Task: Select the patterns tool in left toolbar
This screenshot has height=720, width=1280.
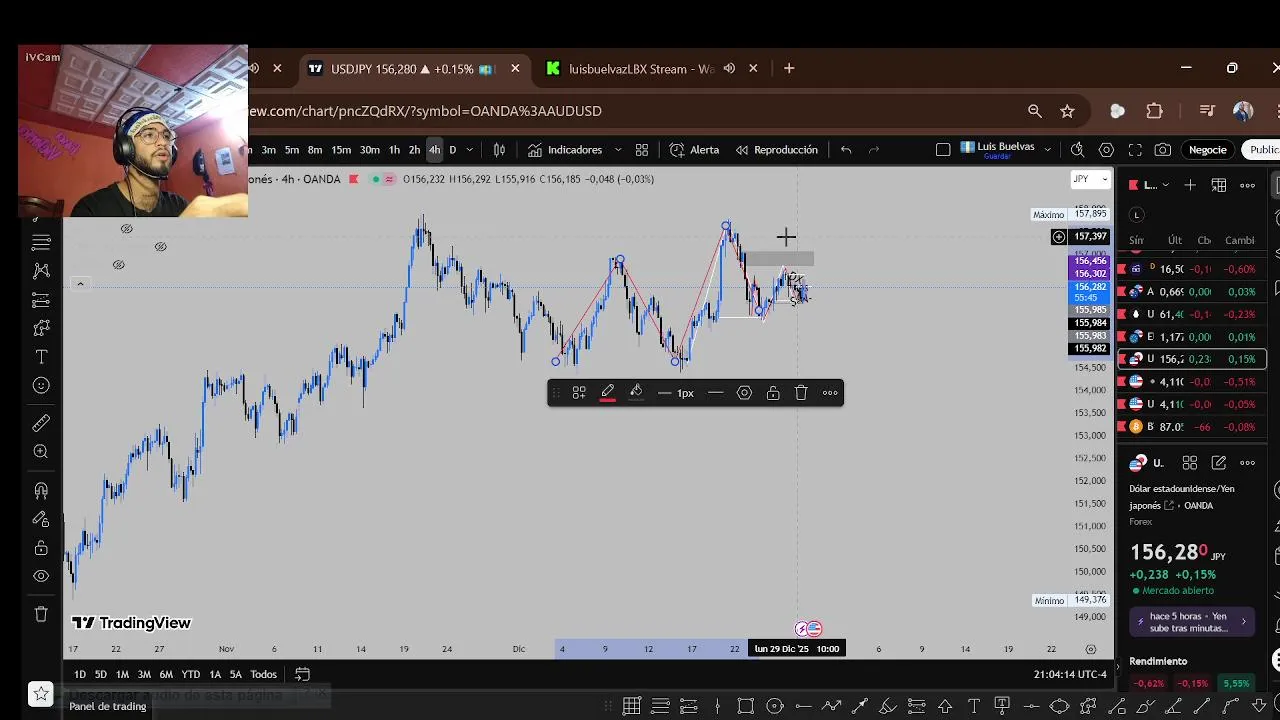Action: click(41, 271)
